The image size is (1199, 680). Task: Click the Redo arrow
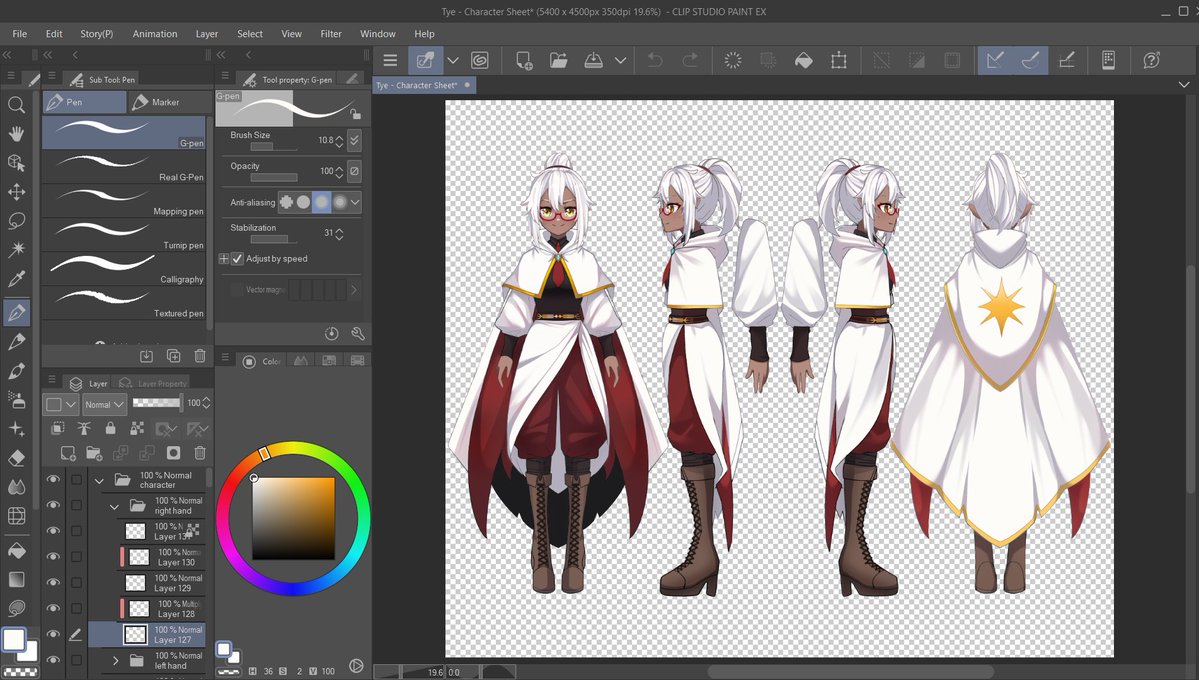(x=690, y=60)
